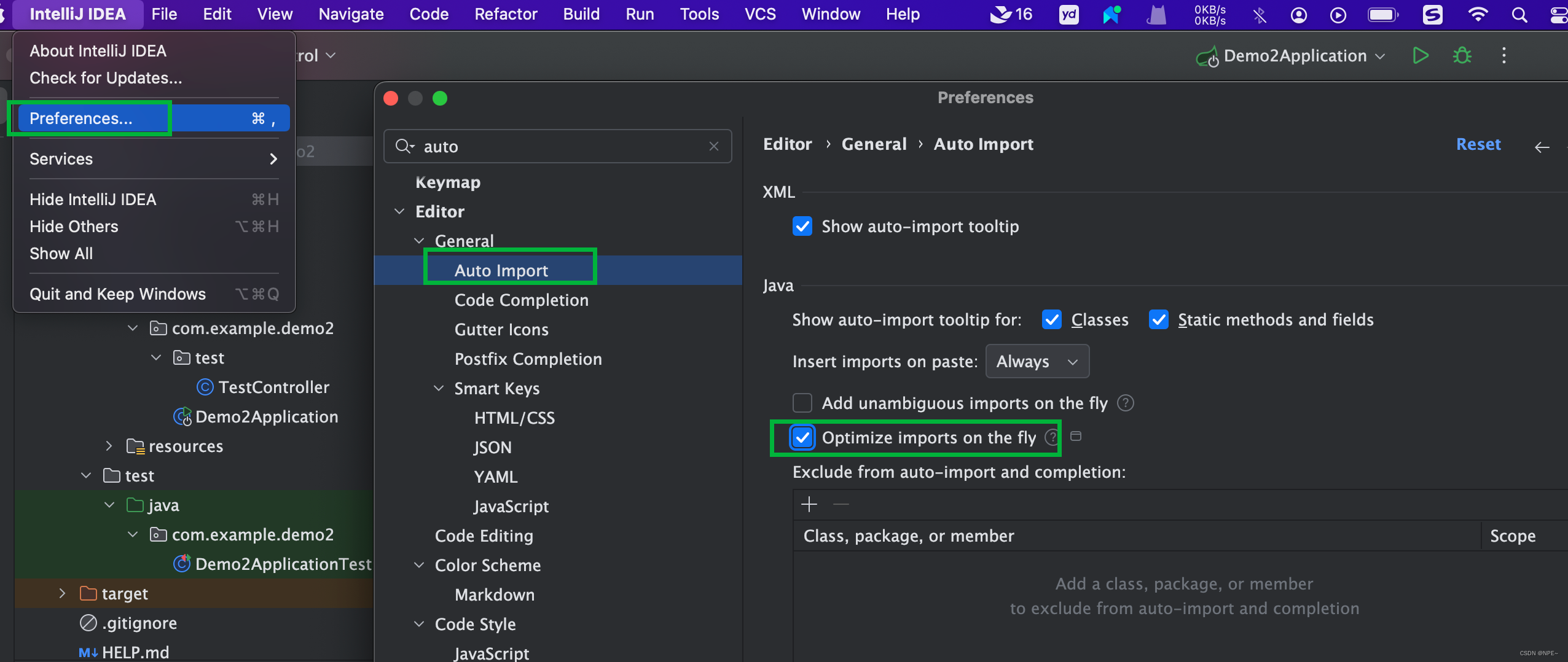Click the settings search field containing auto
Viewport: 1568px width, 662px height.
coord(557,146)
